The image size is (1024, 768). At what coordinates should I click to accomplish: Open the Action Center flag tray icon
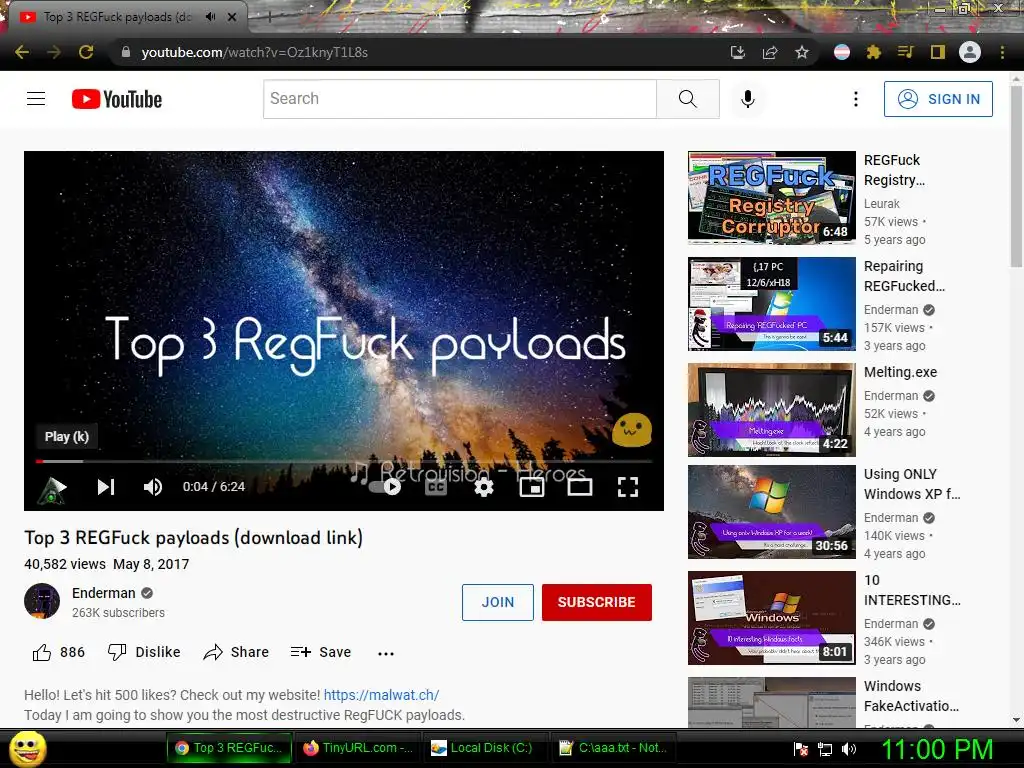801,749
